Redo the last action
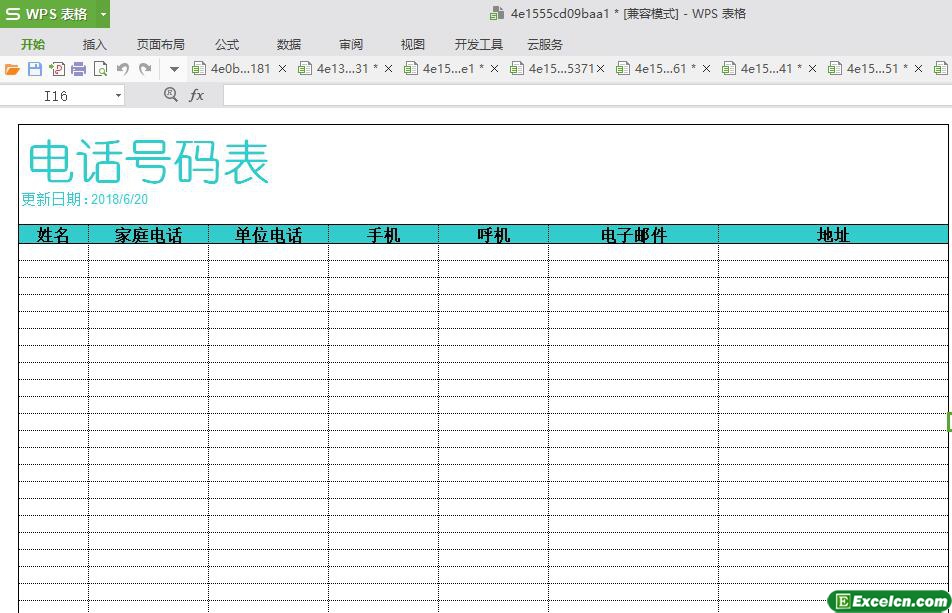This screenshot has height=613, width=952. pyautogui.click(x=145, y=69)
